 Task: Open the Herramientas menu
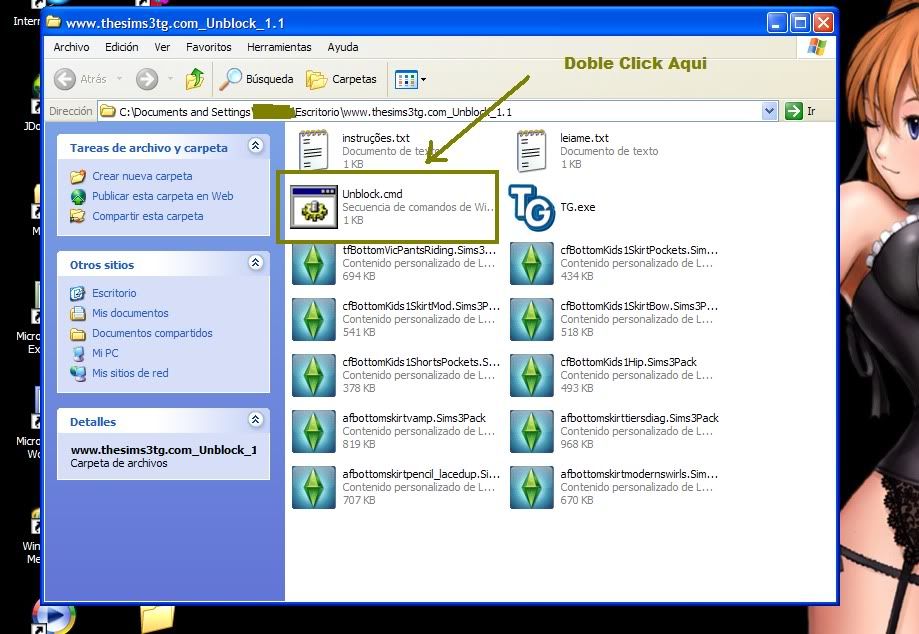point(279,47)
